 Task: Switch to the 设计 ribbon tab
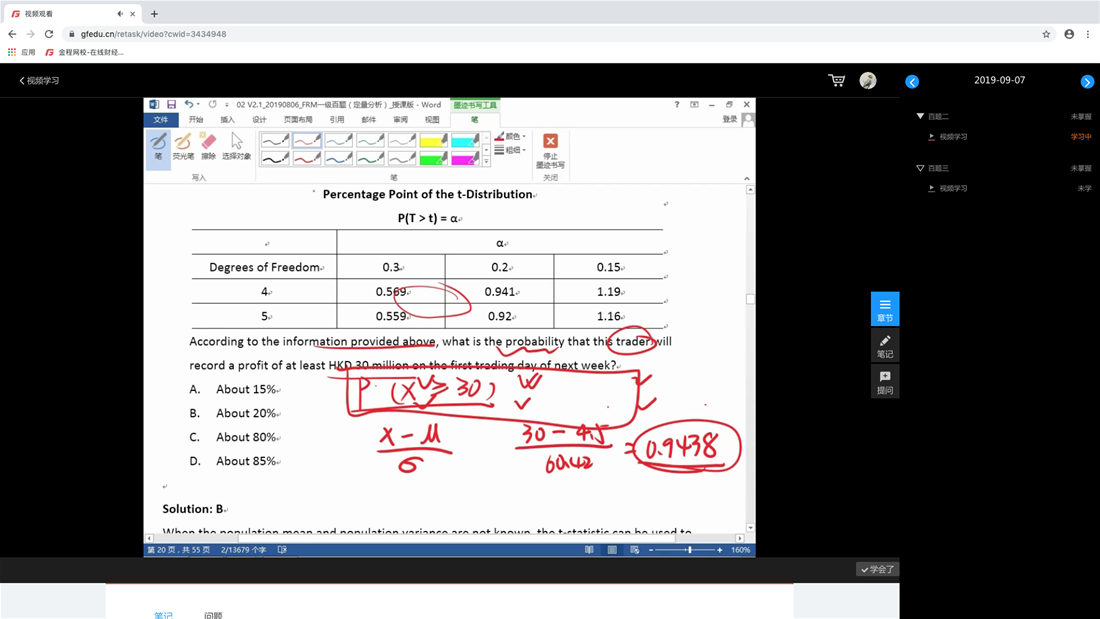259,120
